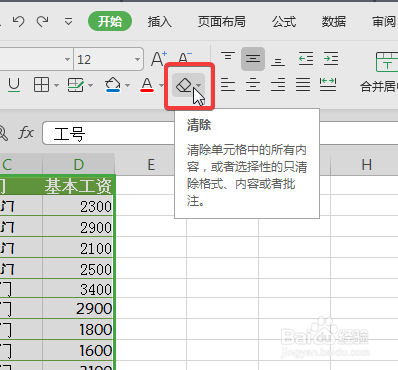Select the cell with value 1800
Image resolution: width=398 pixels, height=370 pixels.
79,329
